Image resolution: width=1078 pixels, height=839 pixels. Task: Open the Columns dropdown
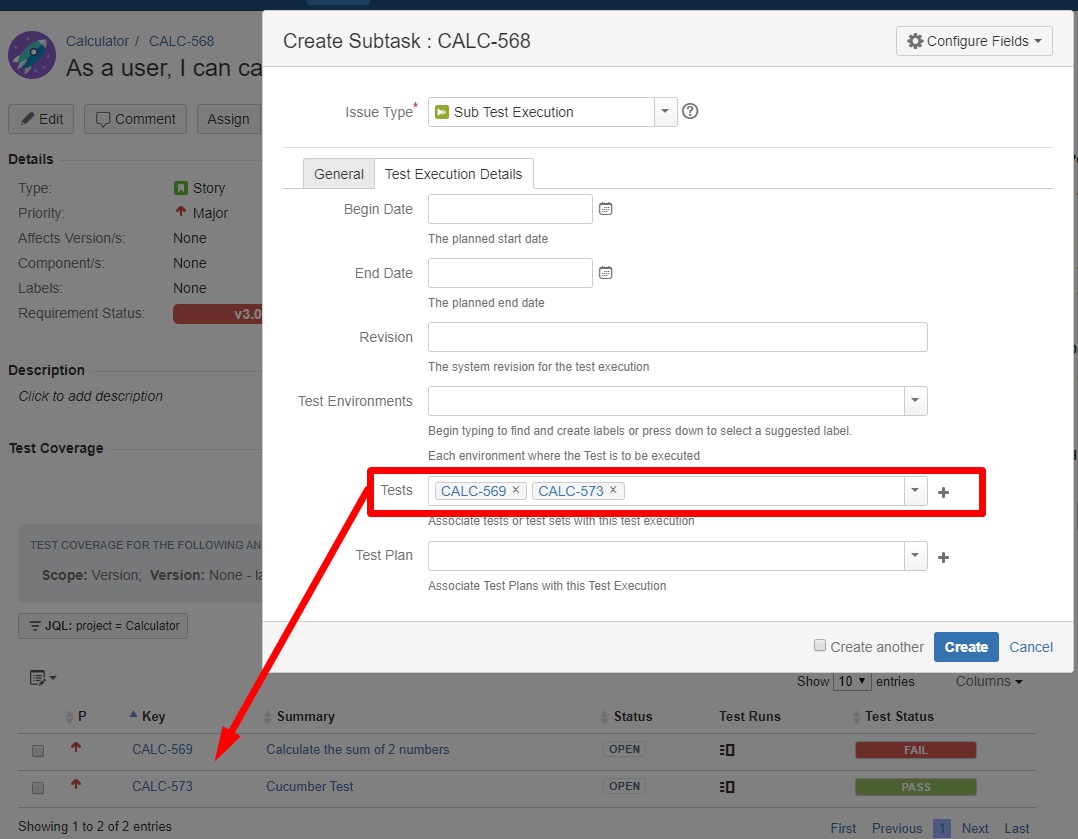[x=989, y=682]
